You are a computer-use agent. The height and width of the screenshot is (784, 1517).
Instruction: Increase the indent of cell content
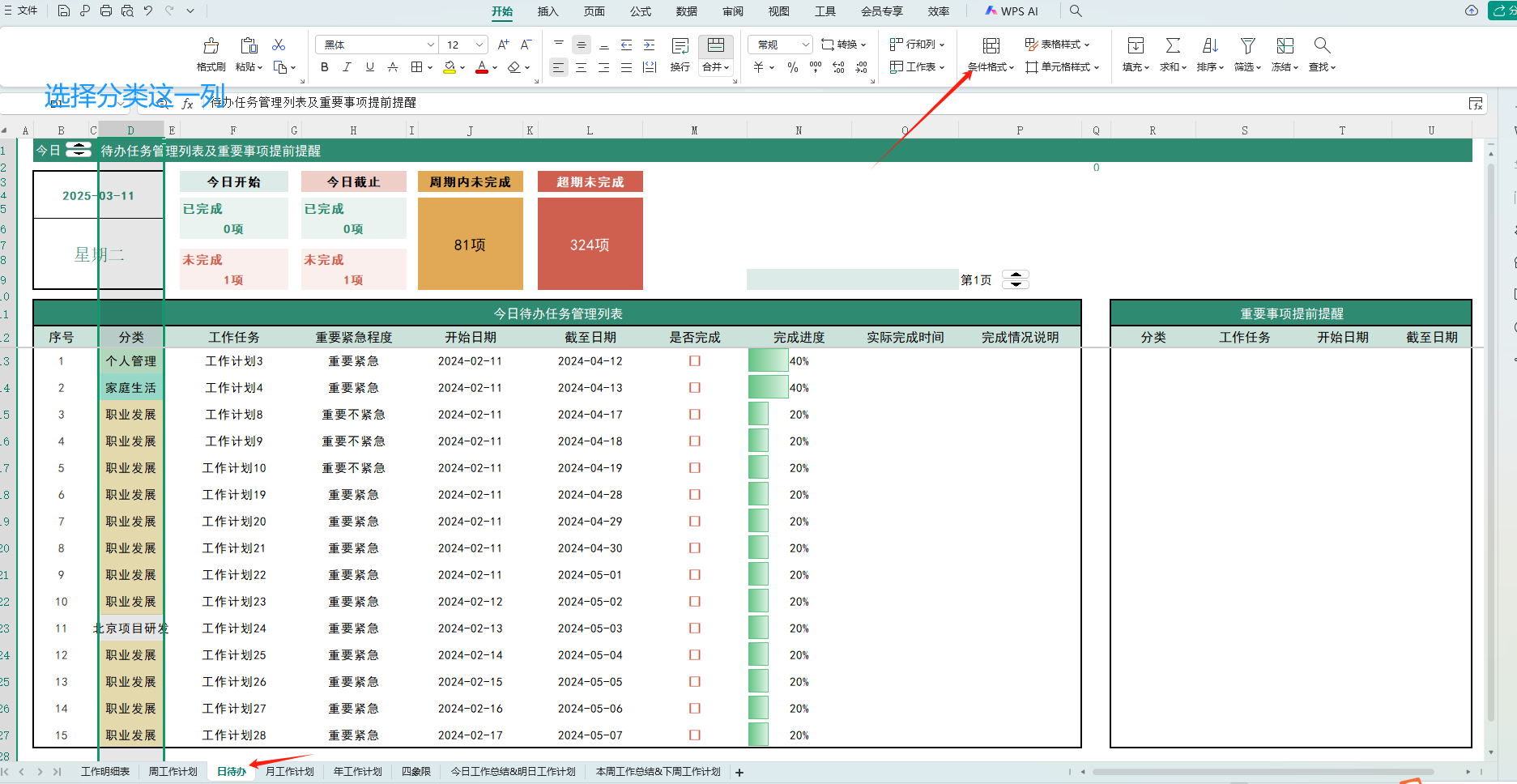[x=650, y=45]
